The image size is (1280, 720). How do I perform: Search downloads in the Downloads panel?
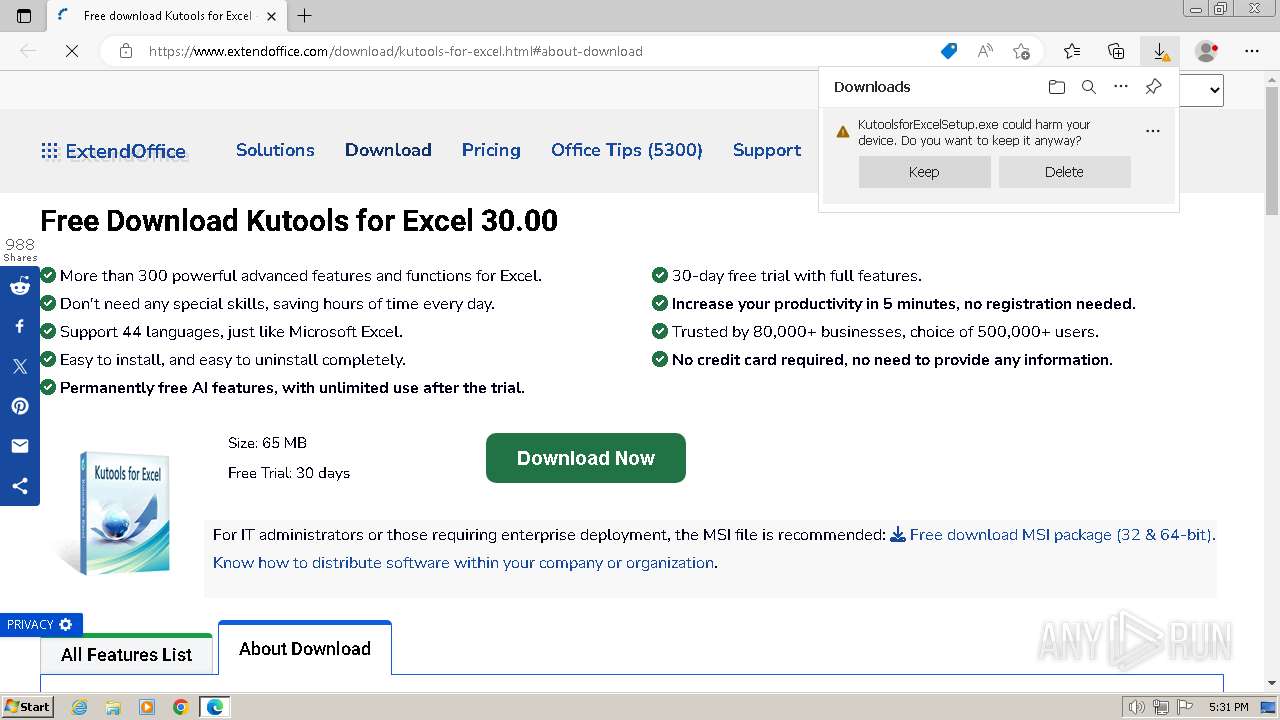pyautogui.click(x=1089, y=87)
